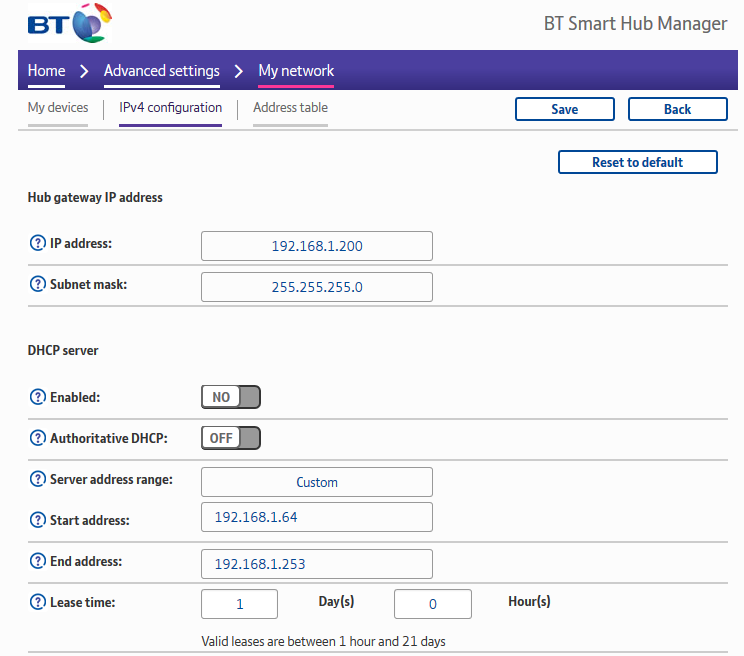Image resolution: width=744 pixels, height=656 pixels.
Task: Click help icon next to DHCP Enabled
Action: coord(38,397)
